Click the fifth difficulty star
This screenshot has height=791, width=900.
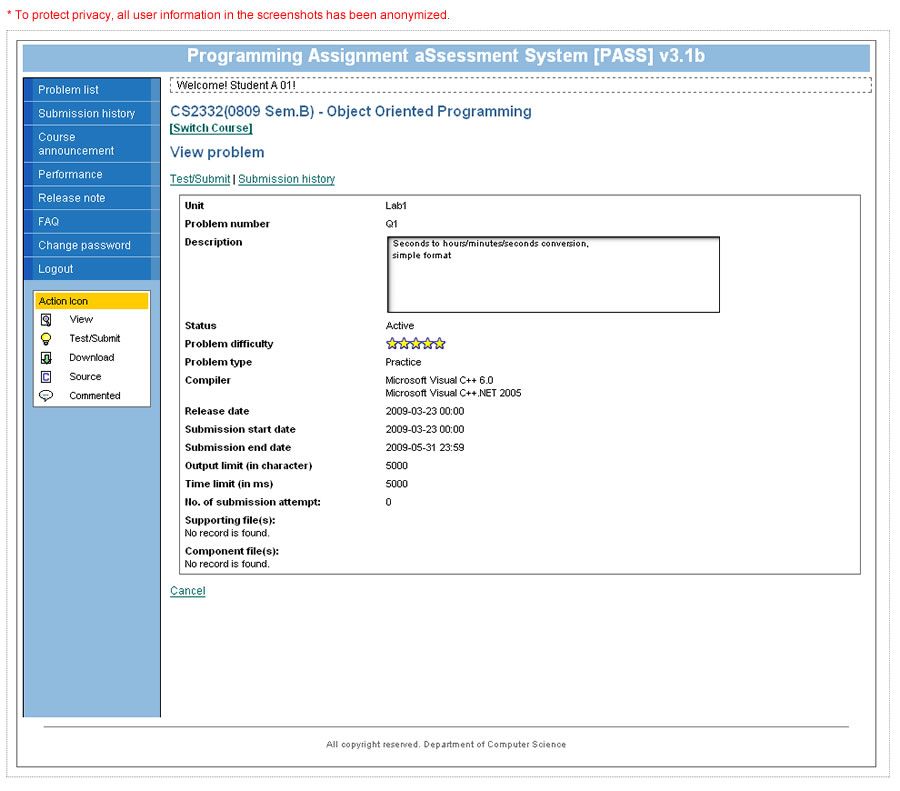click(439, 344)
